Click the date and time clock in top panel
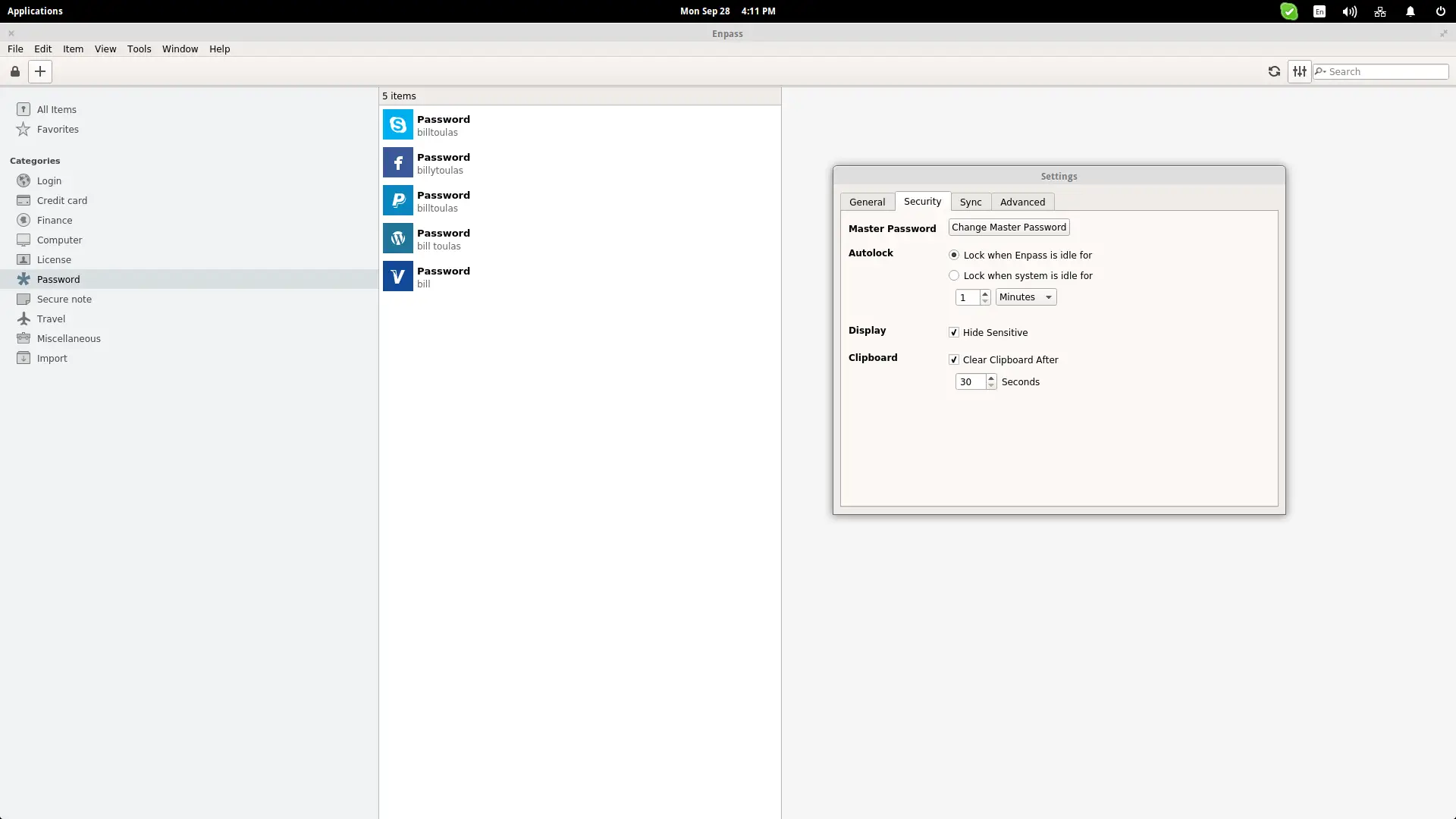The width and height of the screenshot is (1456, 819). tap(727, 11)
